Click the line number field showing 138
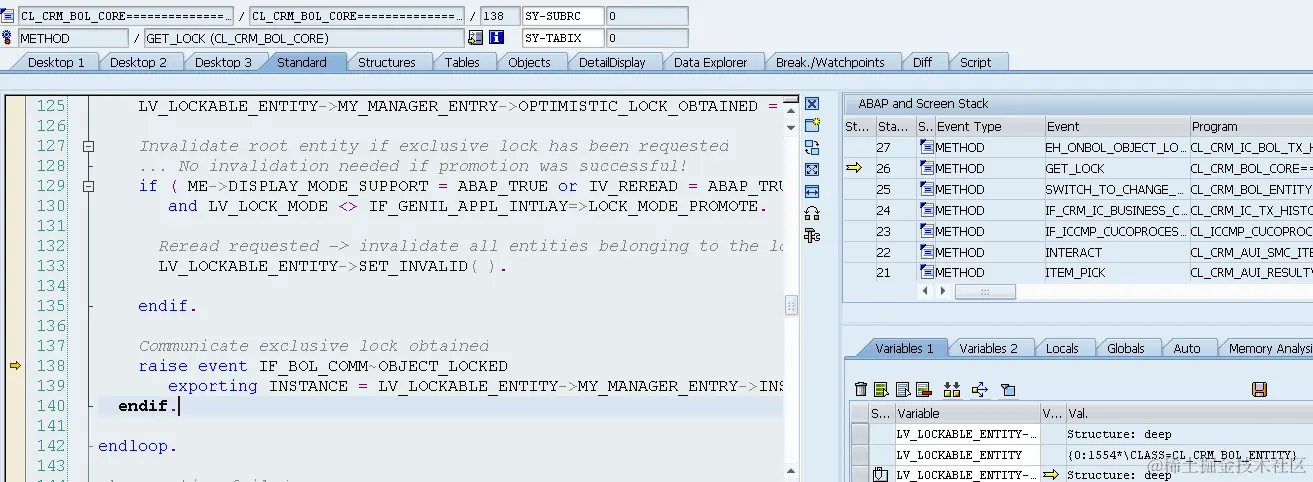This screenshot has height=482, width=1313. point(498,16)
